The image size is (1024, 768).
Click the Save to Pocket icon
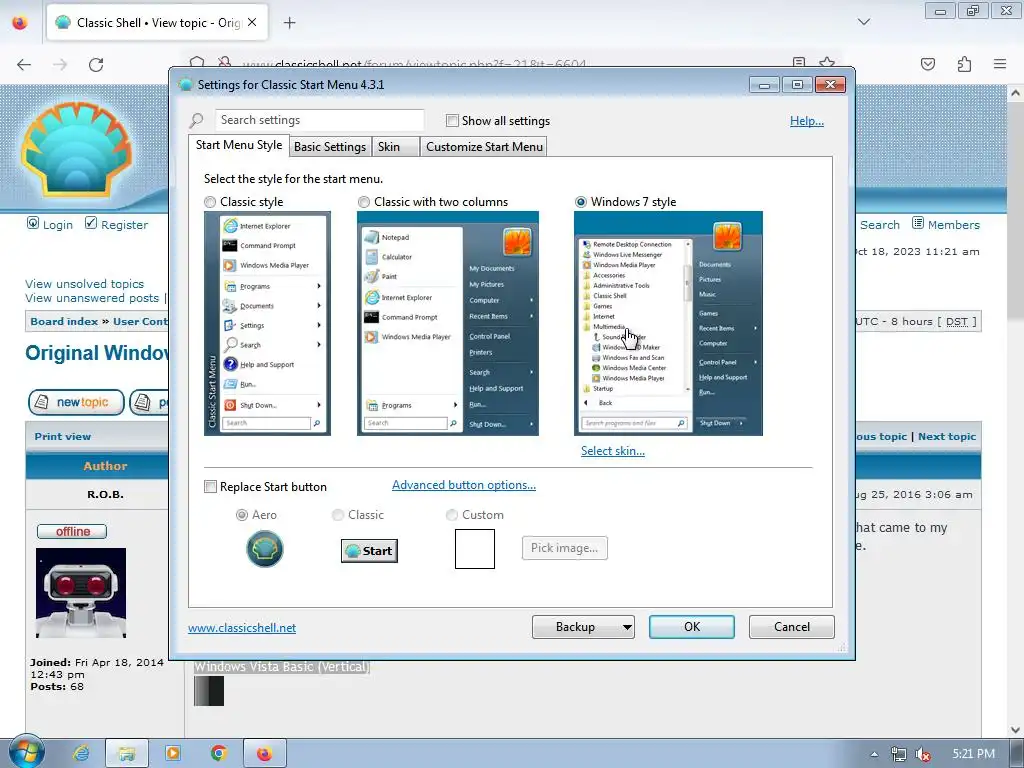point(928,64)
